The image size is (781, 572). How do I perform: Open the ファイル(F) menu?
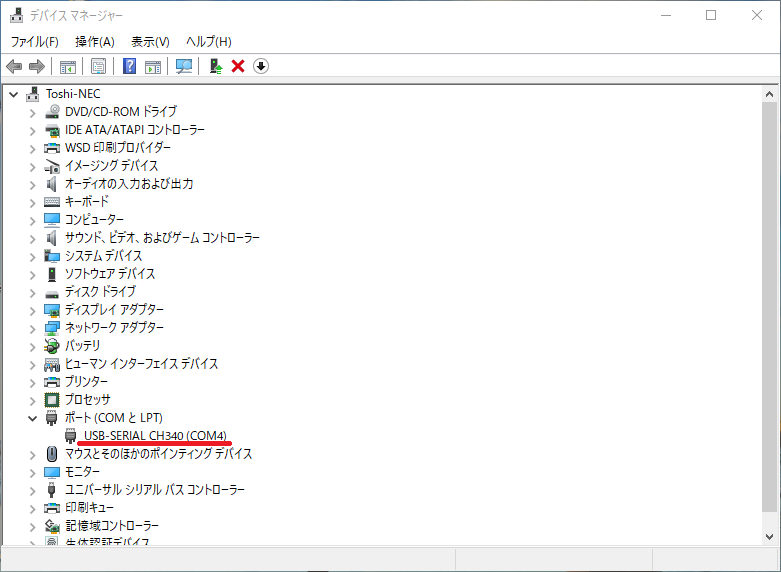pyautogui.click(x=34, y=42)
